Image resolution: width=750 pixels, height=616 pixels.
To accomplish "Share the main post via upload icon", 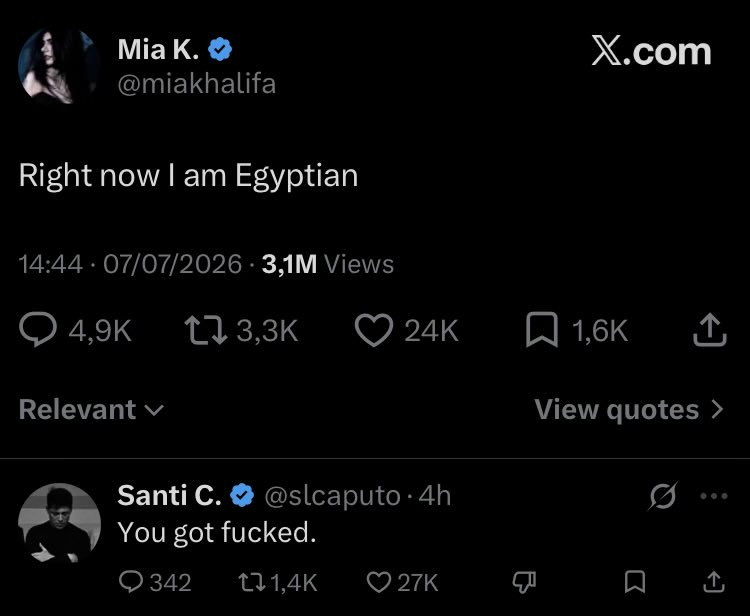I will point(710,330).
